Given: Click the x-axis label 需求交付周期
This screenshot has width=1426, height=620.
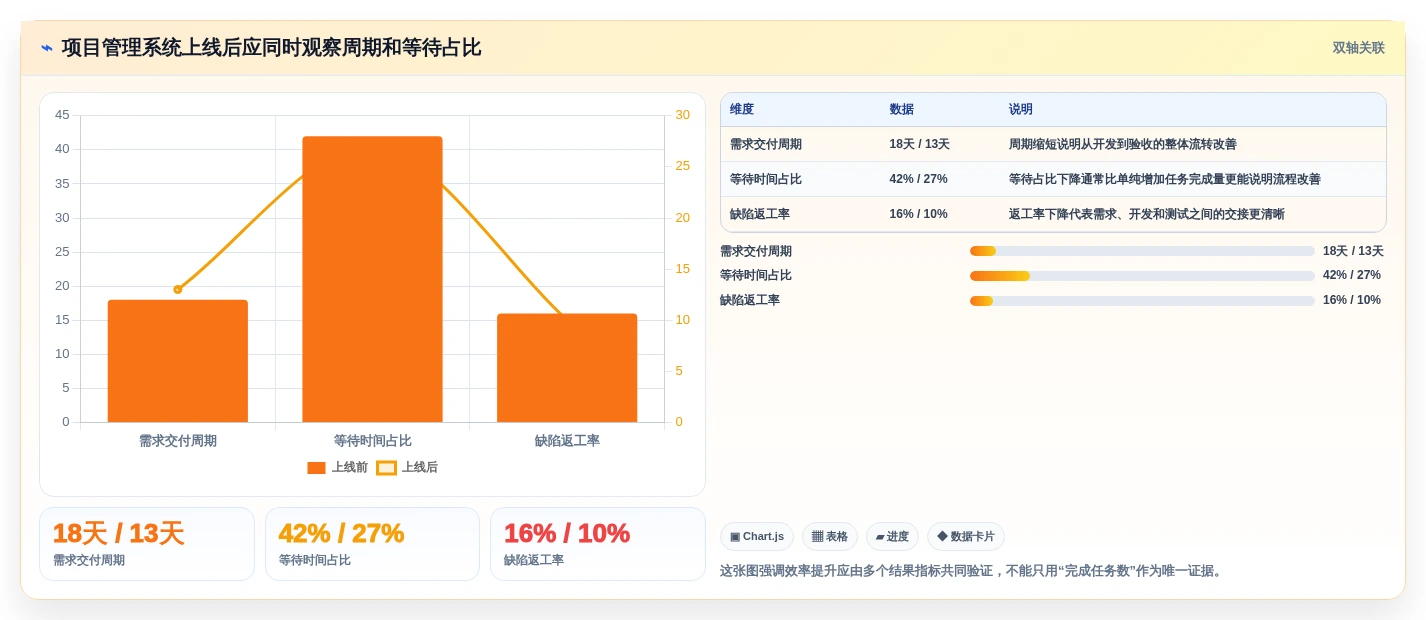Looking at the screenshot, I should pyautogui.click(x=178, y=441).
